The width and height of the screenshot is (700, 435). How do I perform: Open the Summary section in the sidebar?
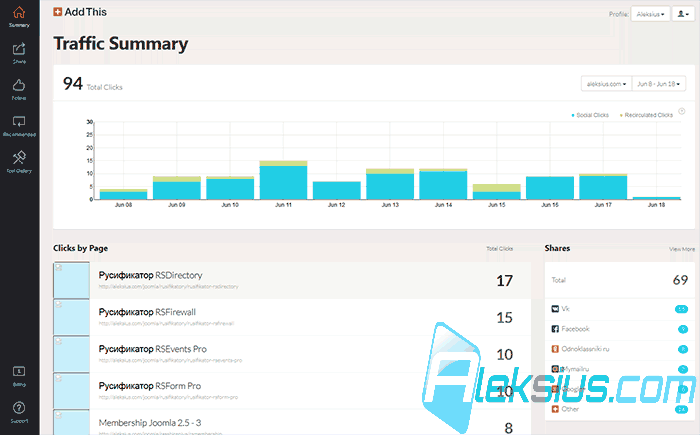[x=19, y=17]
